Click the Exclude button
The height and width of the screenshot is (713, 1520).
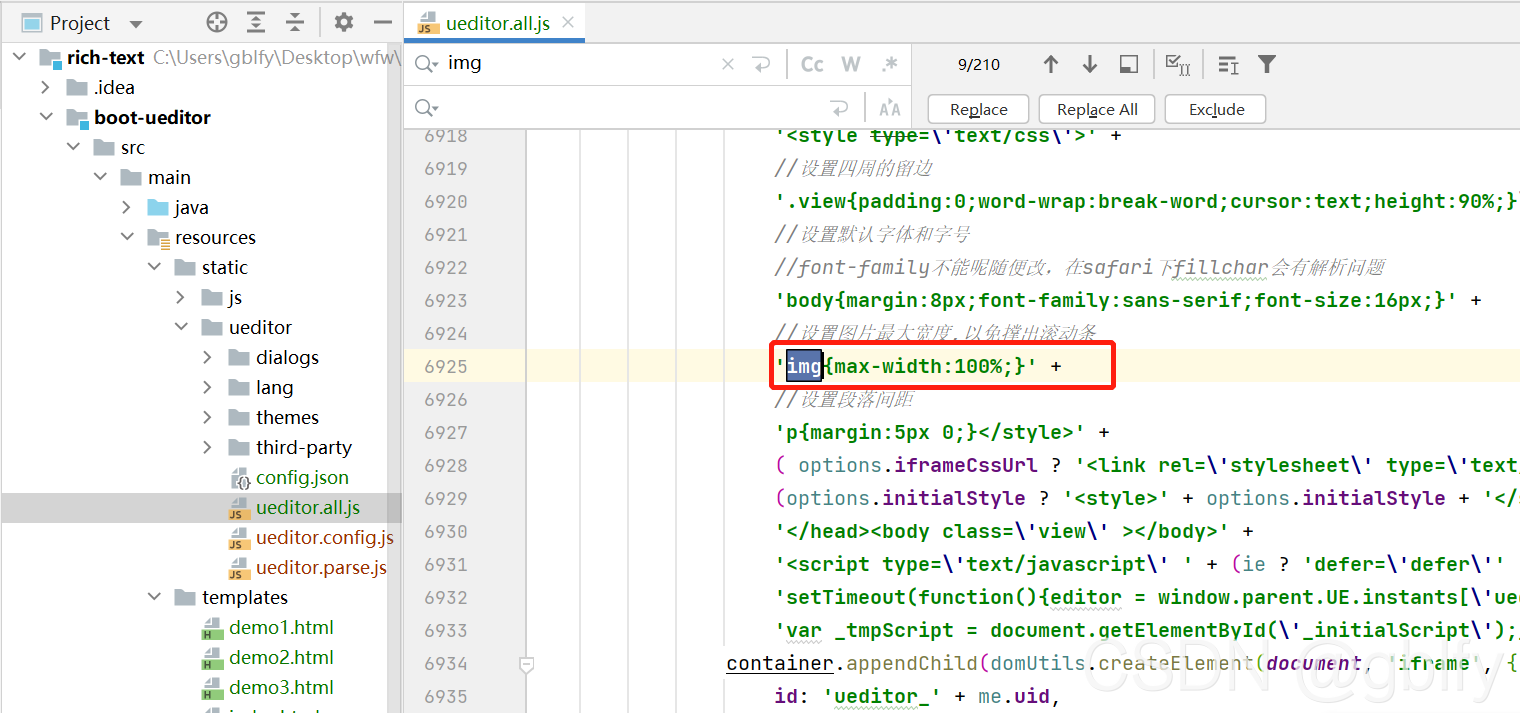coord(1216,109)
